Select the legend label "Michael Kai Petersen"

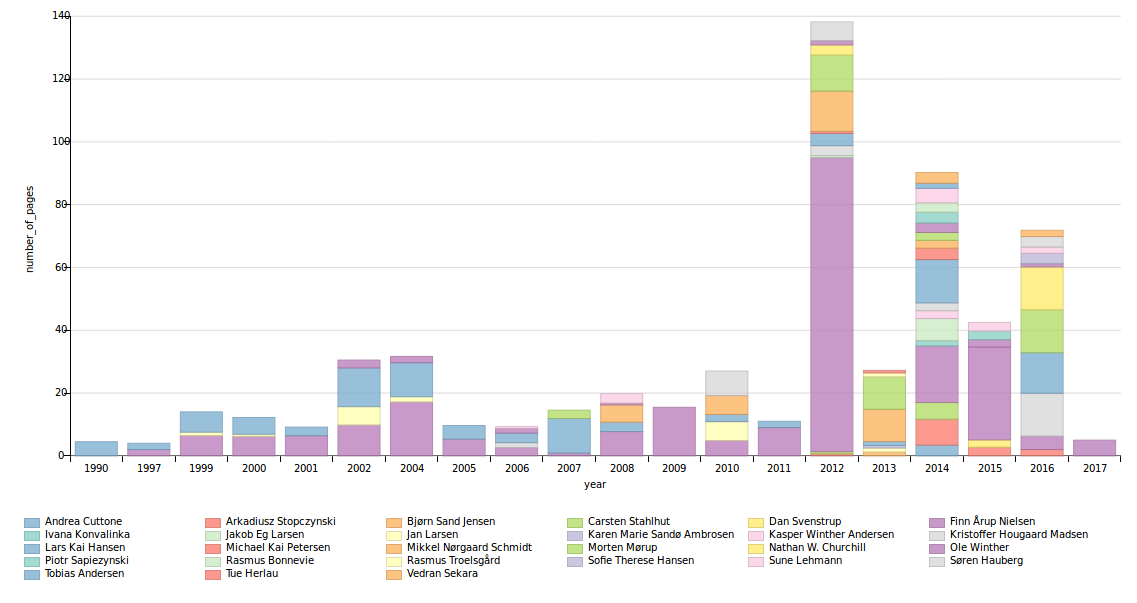pyautogui.click(x=278, y=548)
